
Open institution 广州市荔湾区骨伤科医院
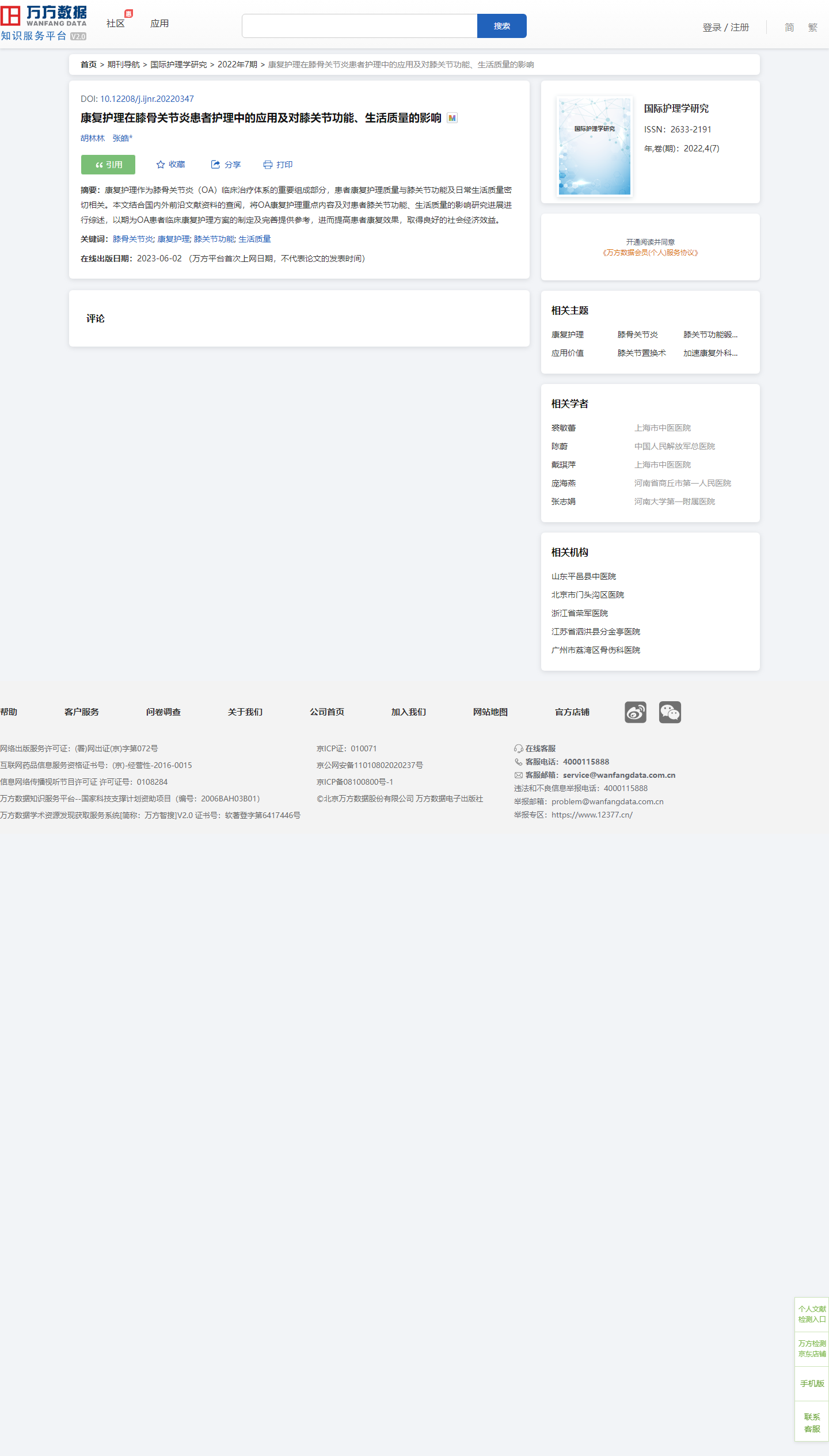(596, 650)
